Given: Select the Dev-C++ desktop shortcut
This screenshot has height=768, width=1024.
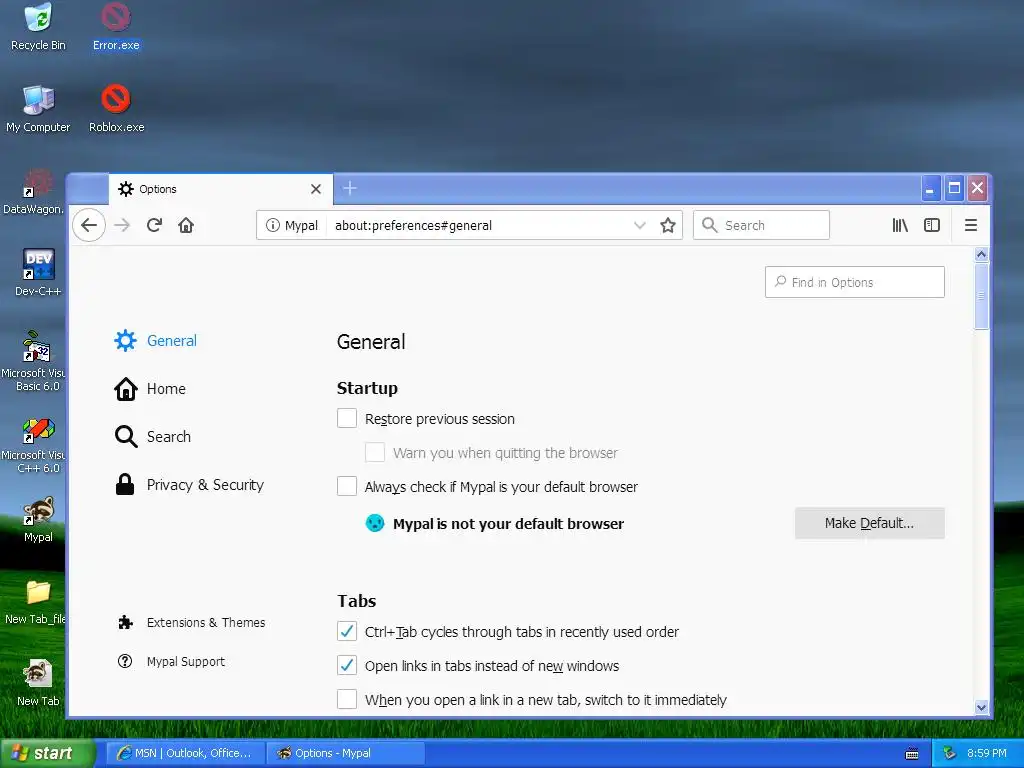Looking at the screenshot, I should (38, 272).
